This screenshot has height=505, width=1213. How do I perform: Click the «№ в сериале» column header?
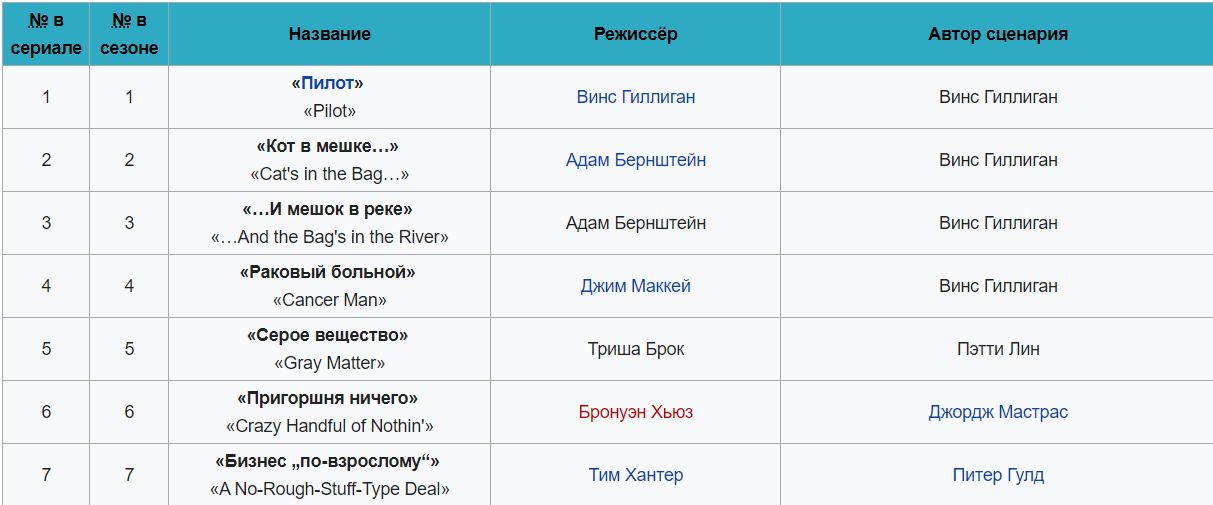(x=46, y=34)
